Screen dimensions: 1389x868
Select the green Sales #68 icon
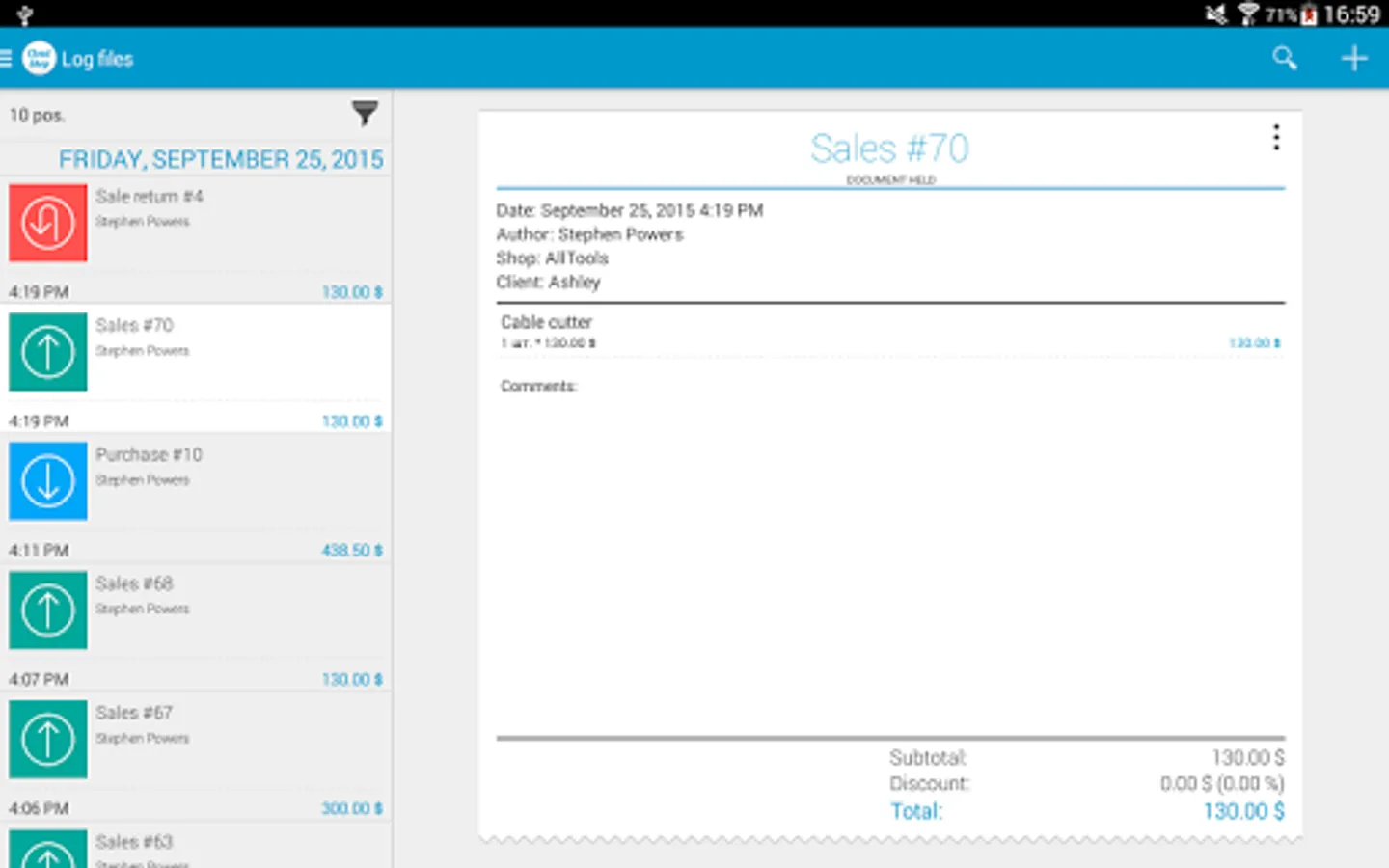tap(48, 610)
